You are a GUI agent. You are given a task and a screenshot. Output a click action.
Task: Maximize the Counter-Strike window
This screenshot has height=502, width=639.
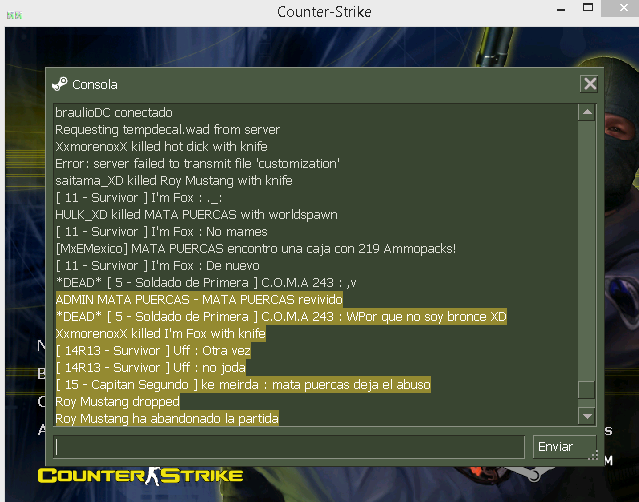click(588, 7)
